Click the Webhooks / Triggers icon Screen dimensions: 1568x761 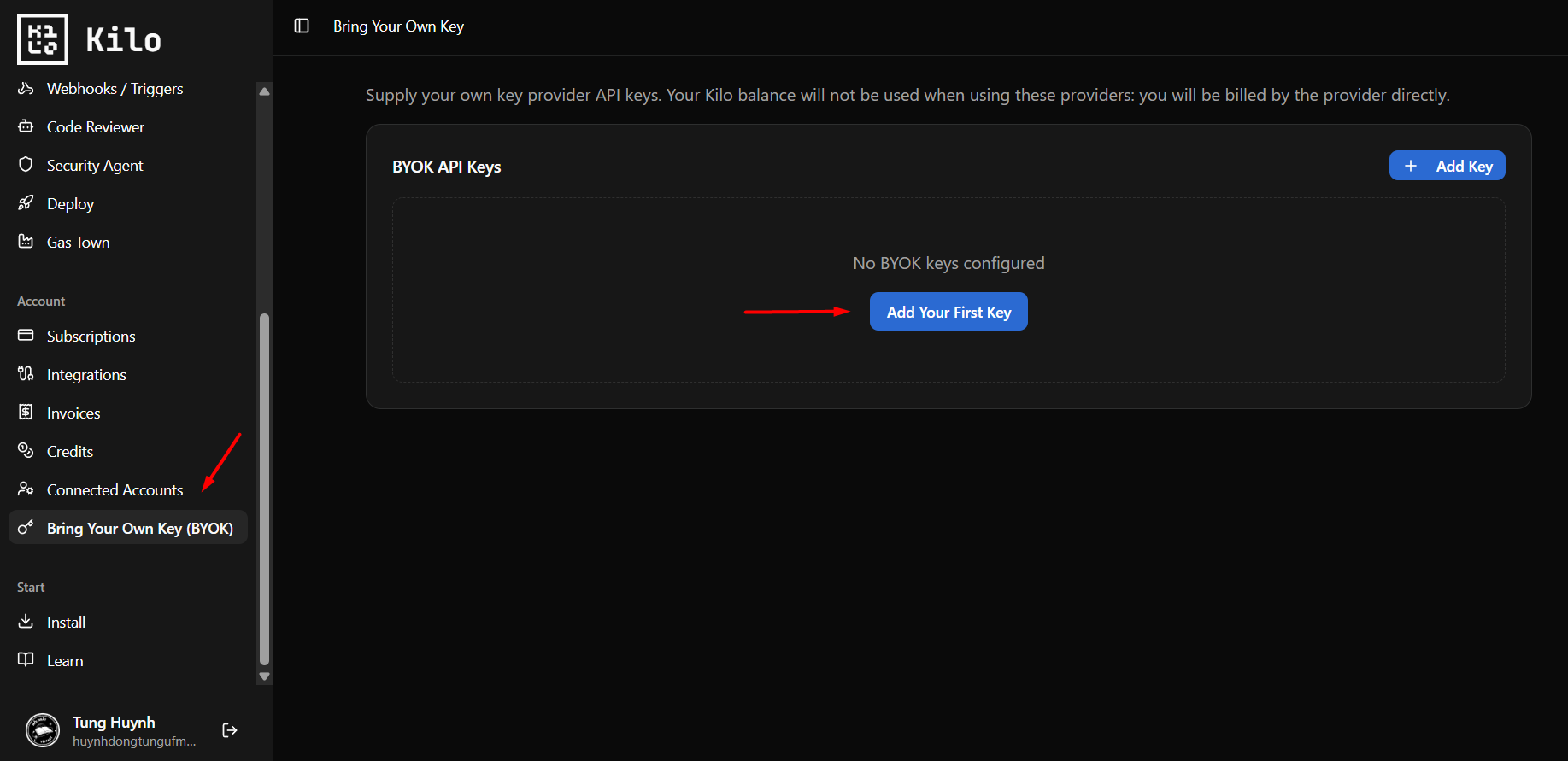coord(26,88)
